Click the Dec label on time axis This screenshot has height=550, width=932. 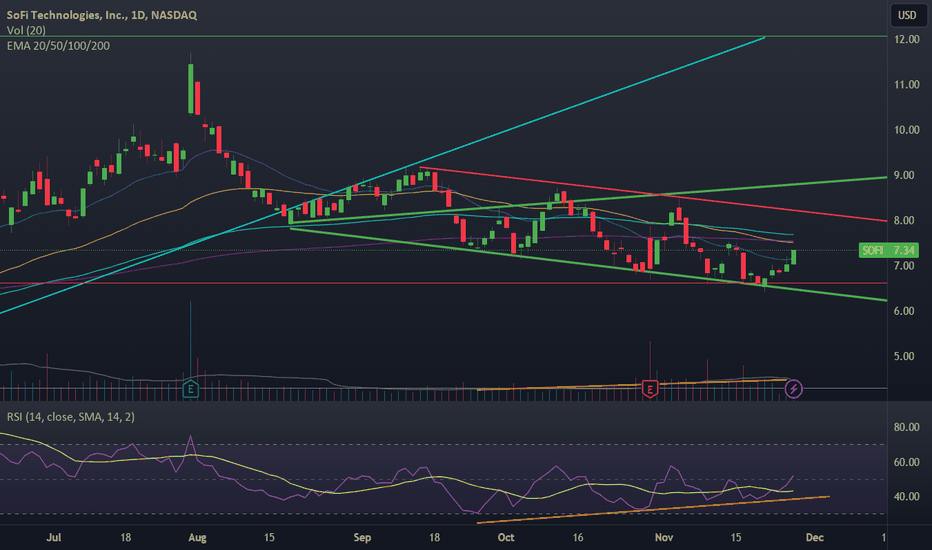coord(814,538)
